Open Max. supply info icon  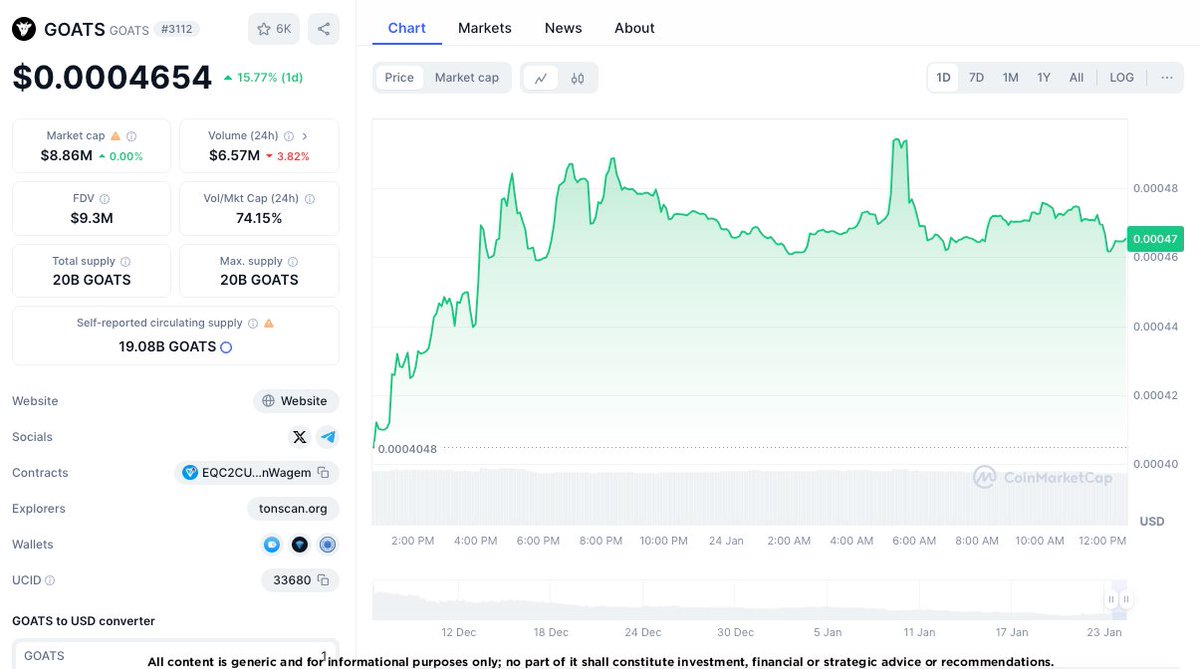(294, 261)
